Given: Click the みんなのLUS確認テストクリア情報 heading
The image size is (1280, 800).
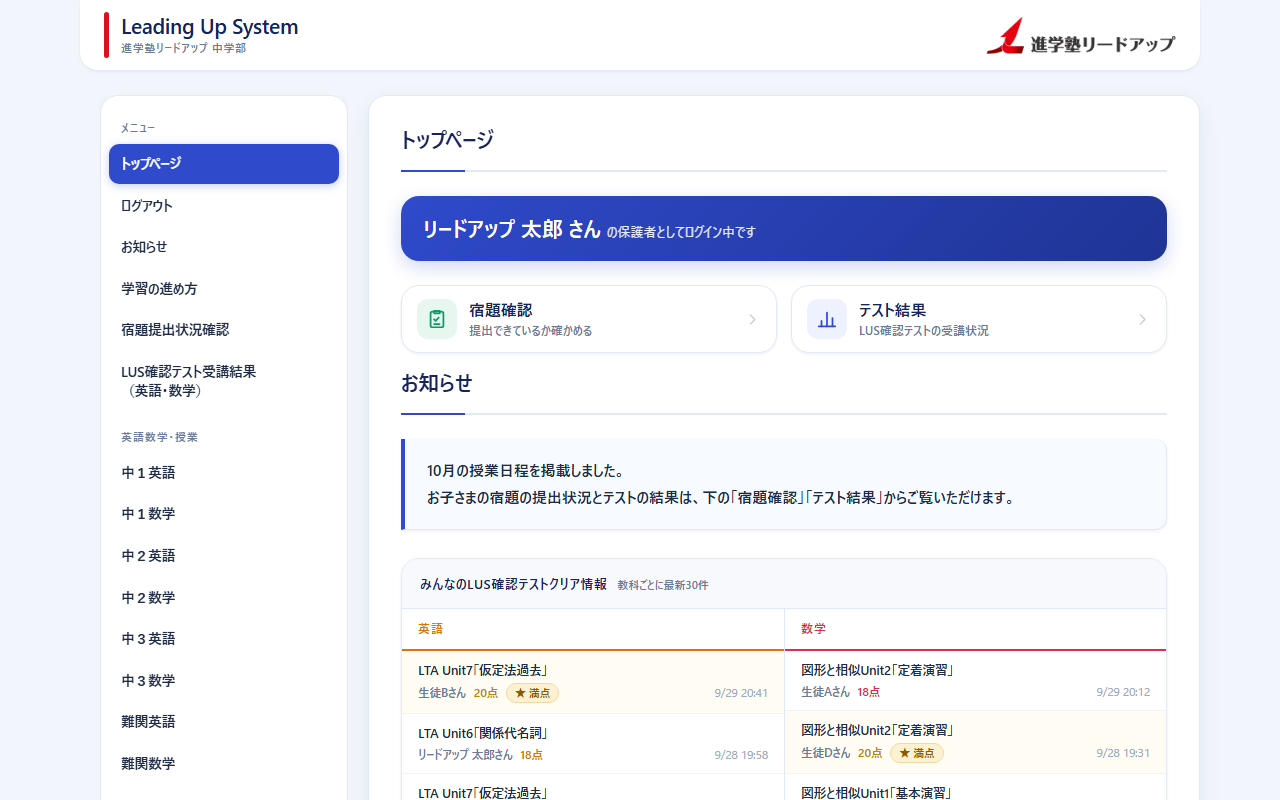Looking at the screenshot, I should [x=513, y=584].
